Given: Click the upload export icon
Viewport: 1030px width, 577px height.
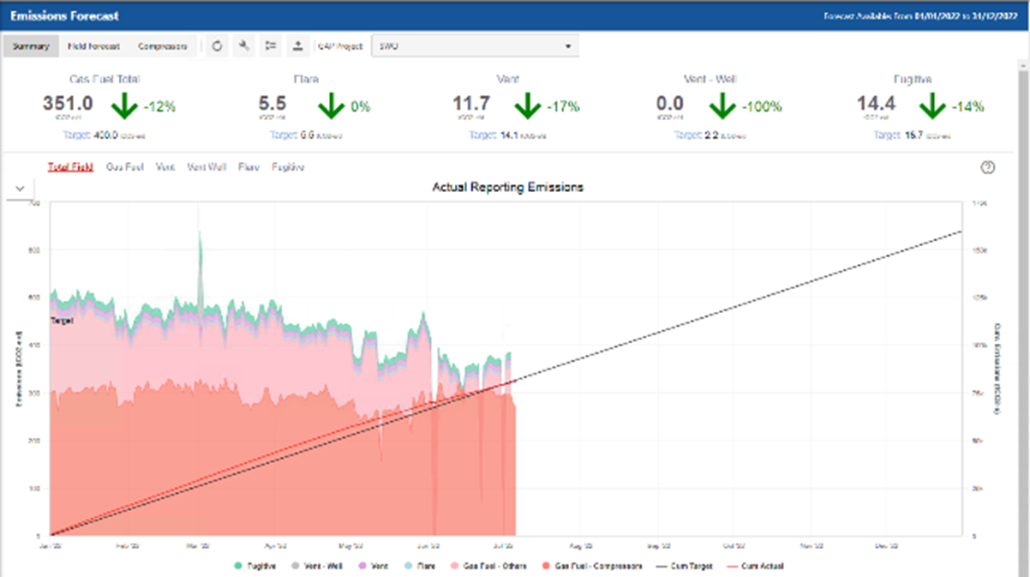Looking at the screenshot, I should tap(297, 46).
